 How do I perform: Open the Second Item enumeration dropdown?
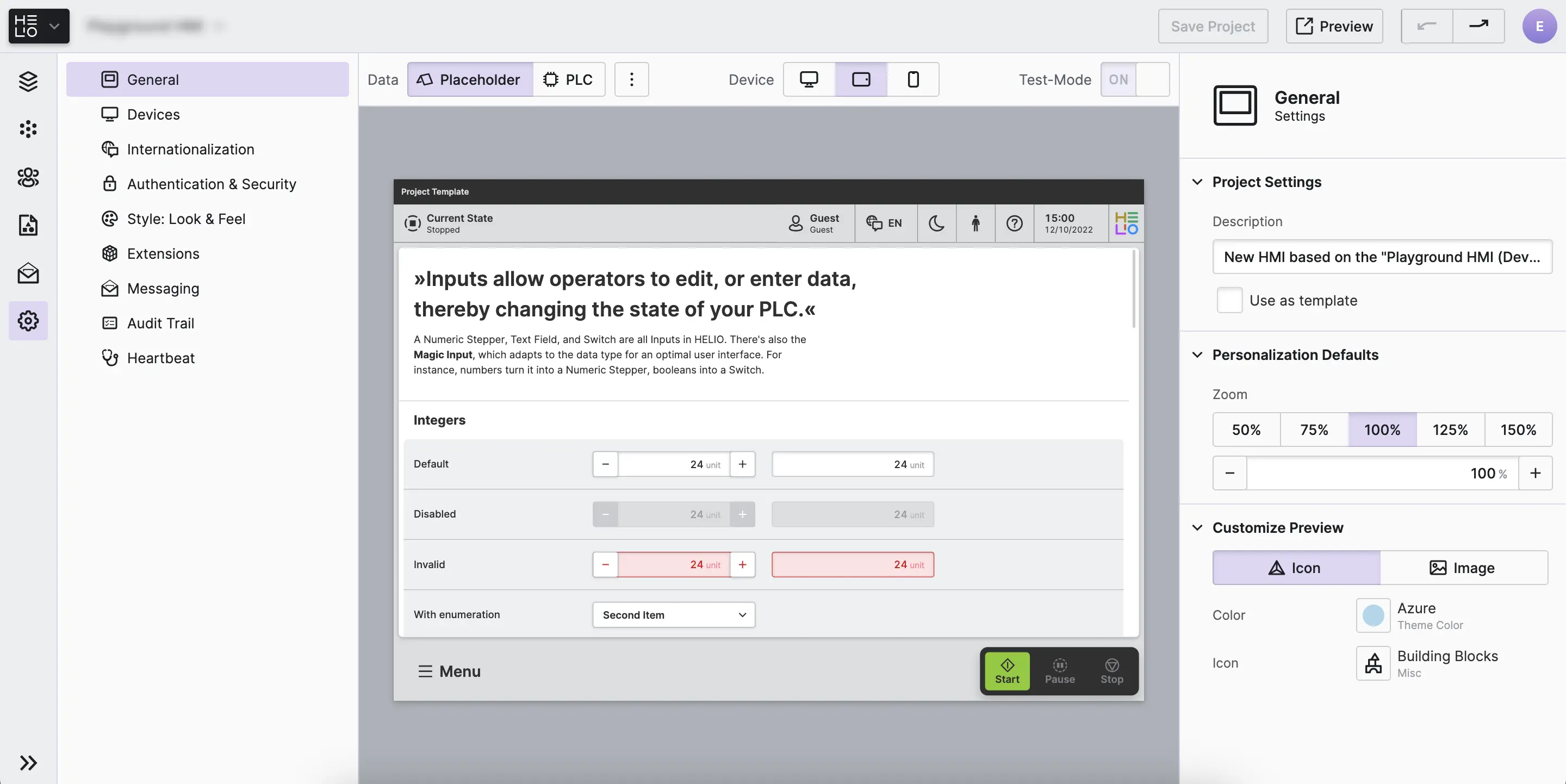coord(673,614)
